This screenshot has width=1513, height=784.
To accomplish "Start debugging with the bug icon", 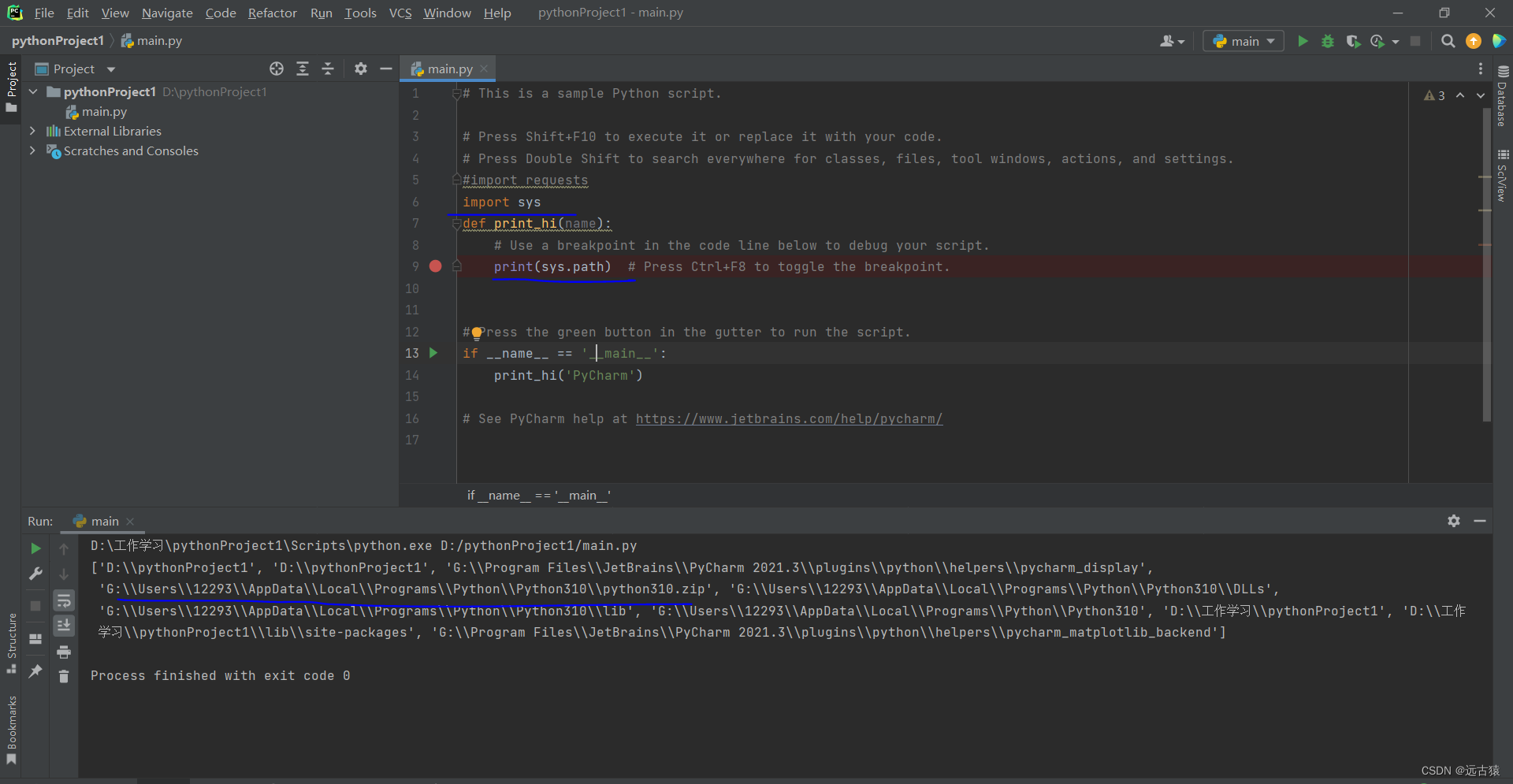I will click(1328, 40).
